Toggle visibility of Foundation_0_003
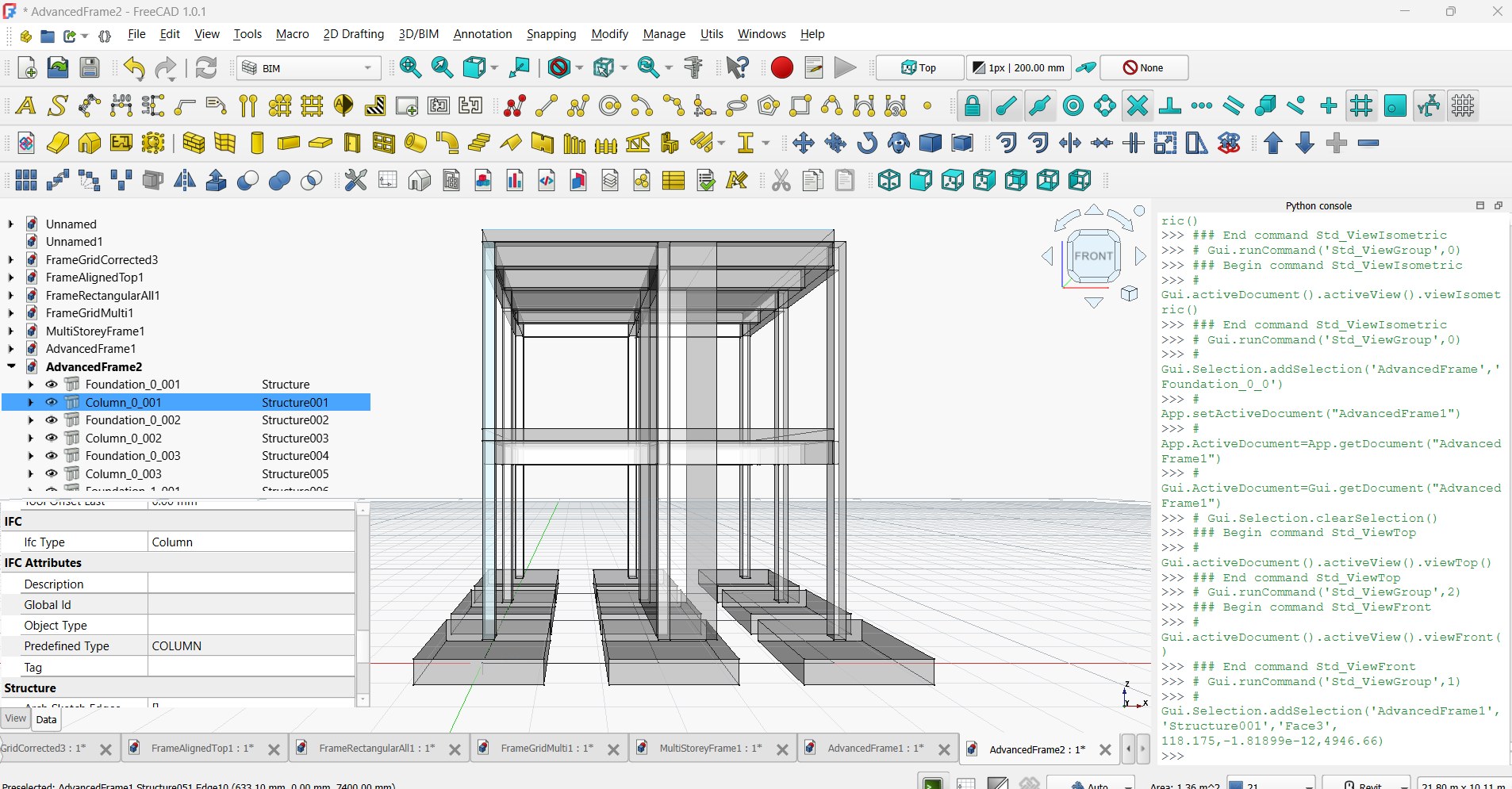1512x789 pixels. point(52,456)
